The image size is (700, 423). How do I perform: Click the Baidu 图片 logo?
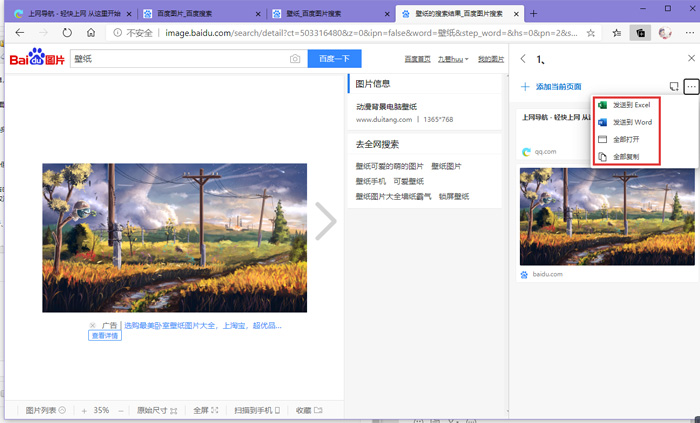coord(38,58)
